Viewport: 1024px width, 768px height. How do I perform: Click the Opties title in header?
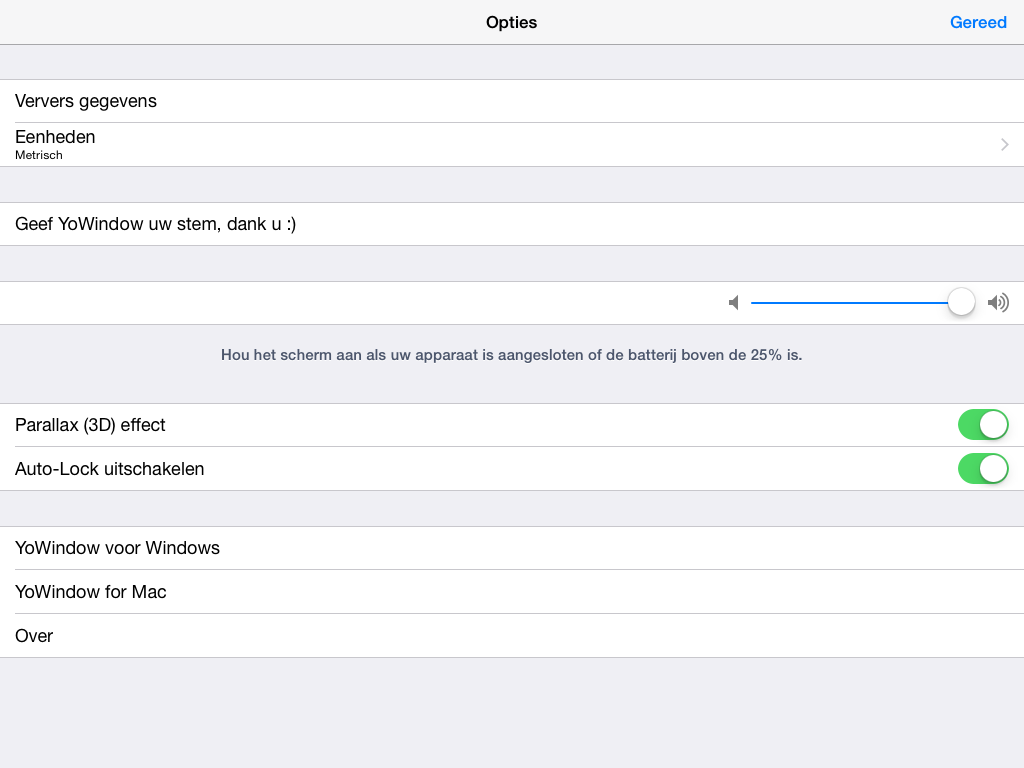pos(511,22)
